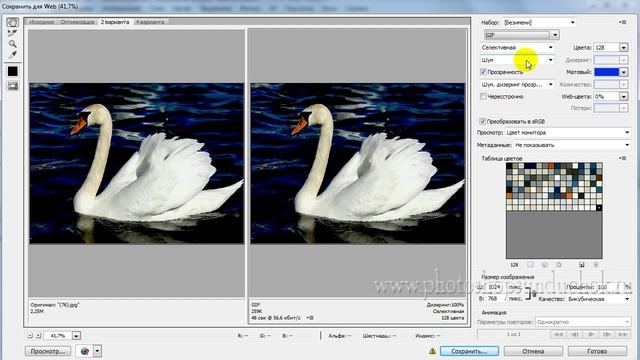Toggle the Прозрачность checkbox

[483, 72]
